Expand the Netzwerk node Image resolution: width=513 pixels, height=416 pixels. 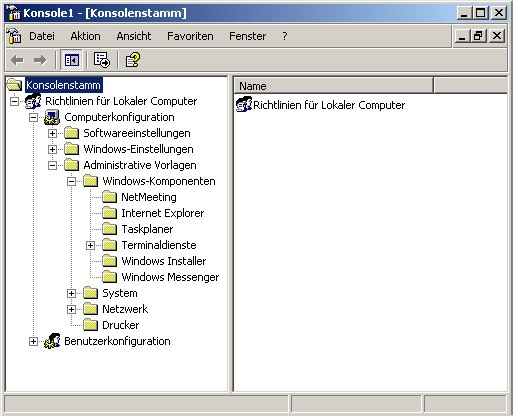coord(71,309)
